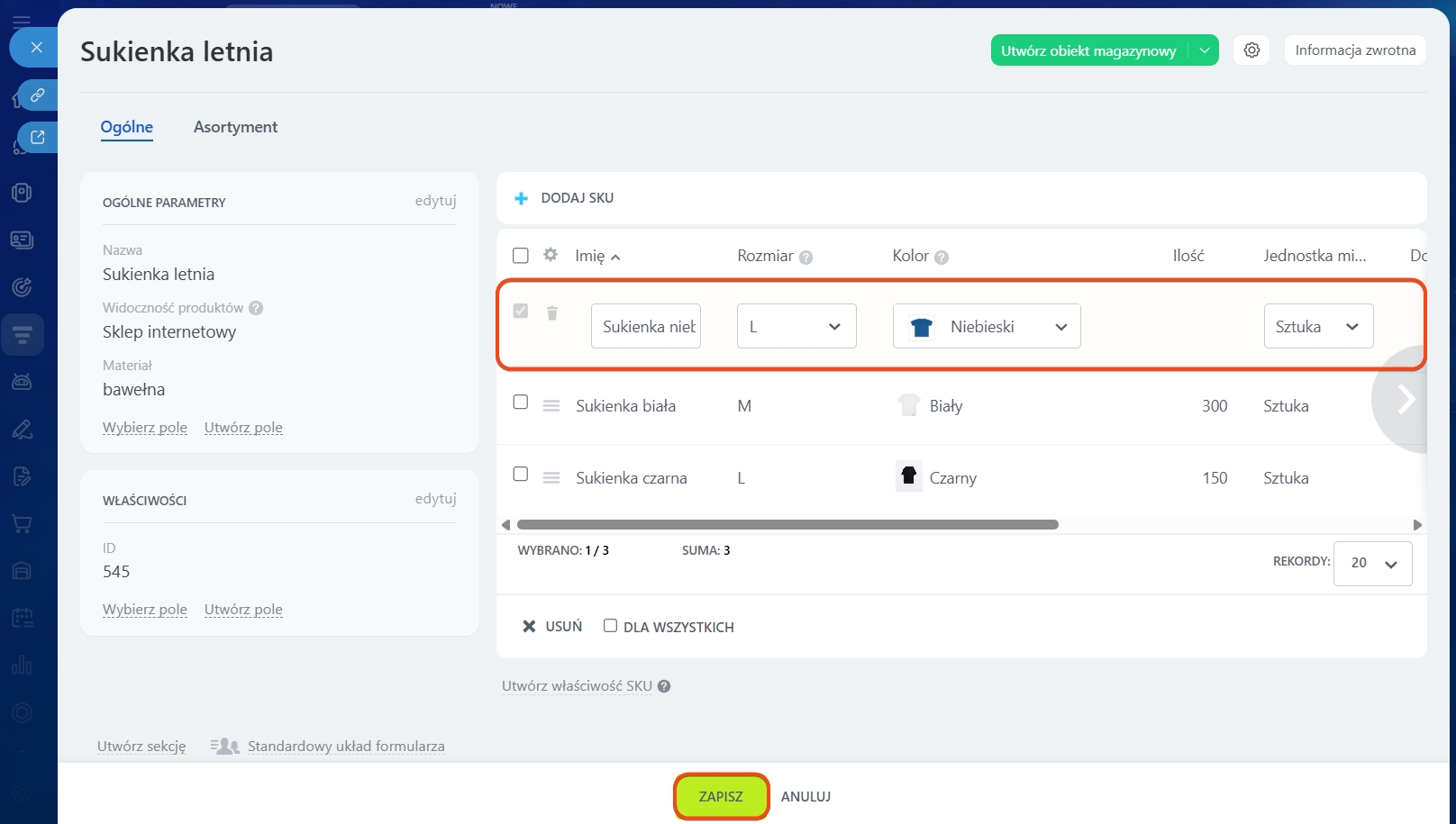Open the Rozmiar L size dropdown

click(796, 326)
